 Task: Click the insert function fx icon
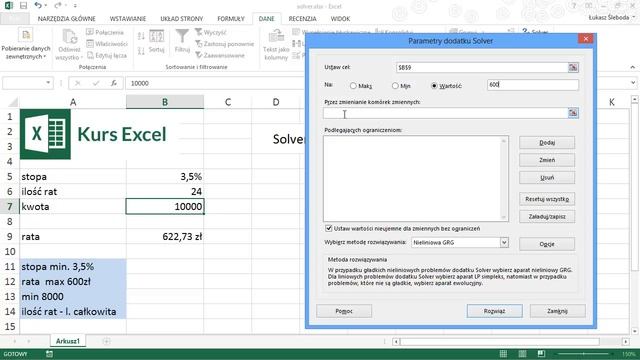tap(113, 83)
